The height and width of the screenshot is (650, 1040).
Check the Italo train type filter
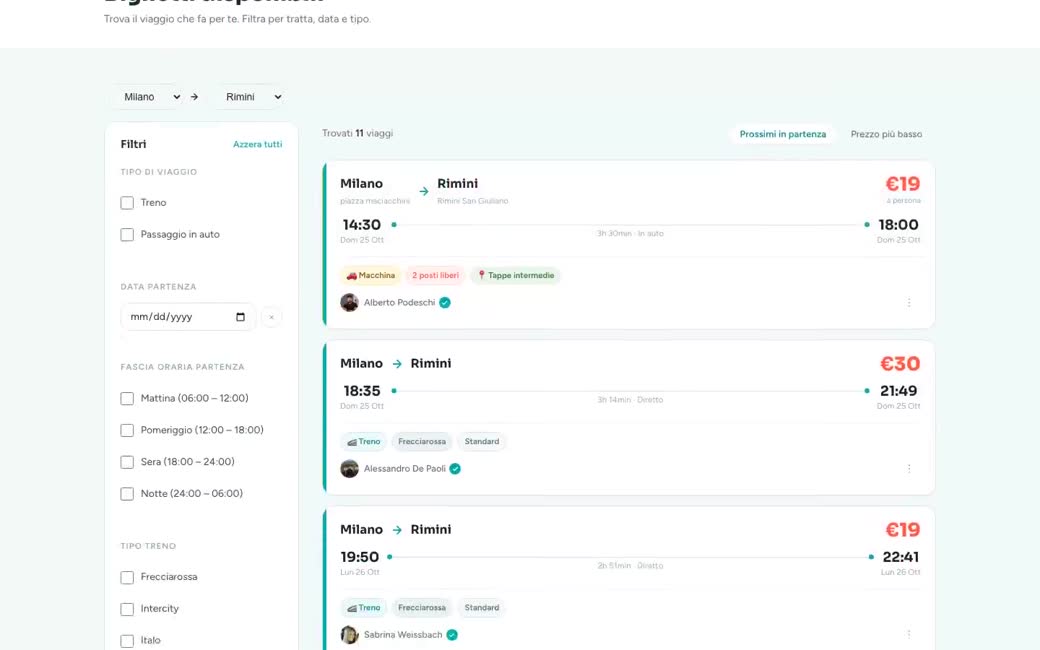127,641
